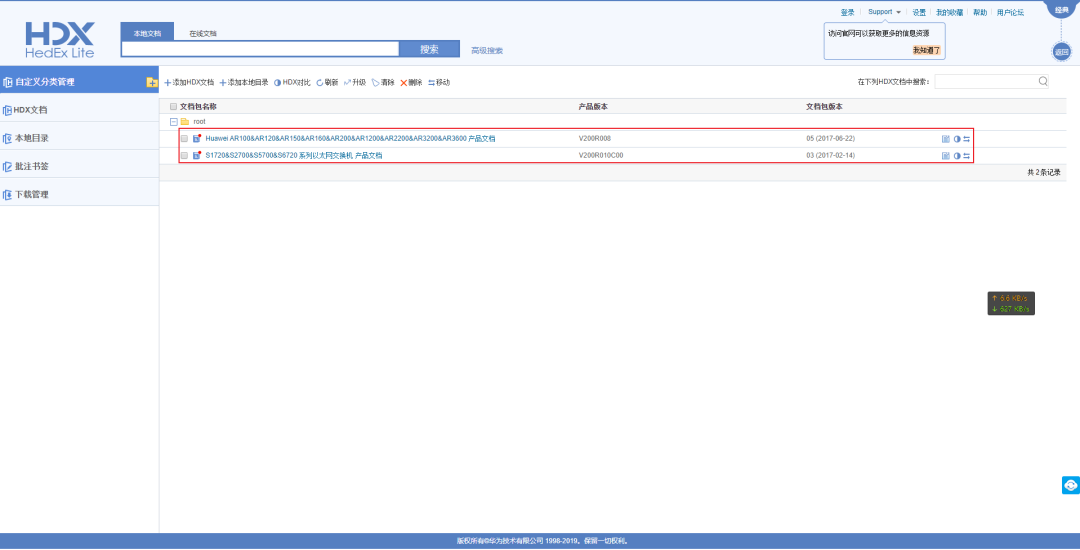
Task: Click the 登录 login link
Action: click(847, 12)
